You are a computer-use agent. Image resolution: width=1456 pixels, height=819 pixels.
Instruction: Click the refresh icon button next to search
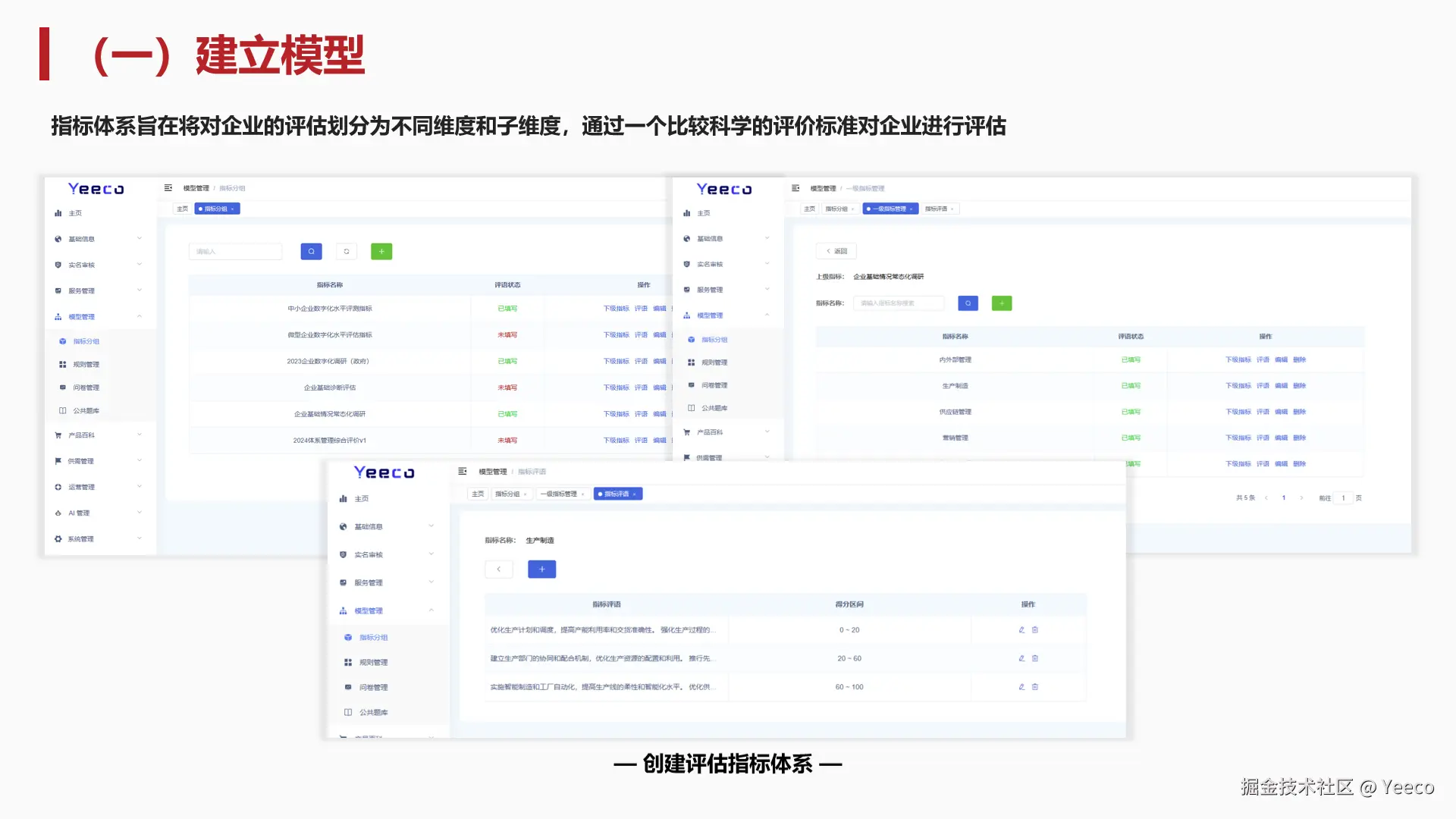coord(347,251)
